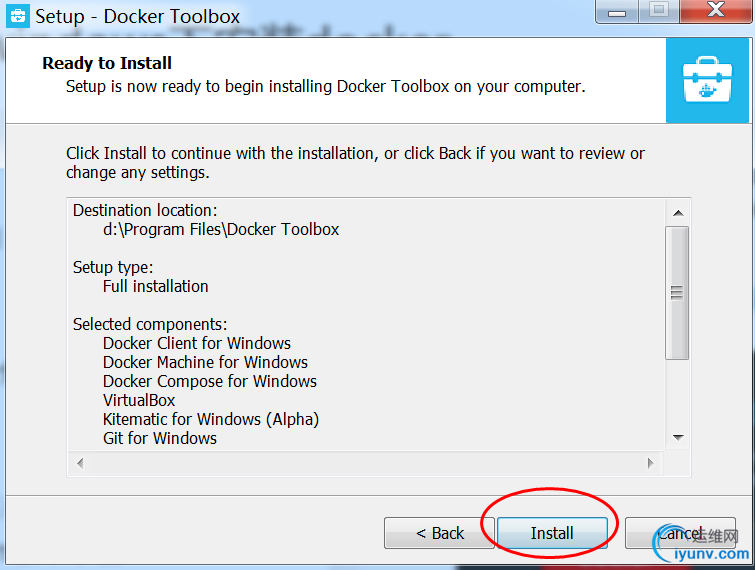
Task: Click the Docker Compose for Windows line
Action: (x=210, y=381)
